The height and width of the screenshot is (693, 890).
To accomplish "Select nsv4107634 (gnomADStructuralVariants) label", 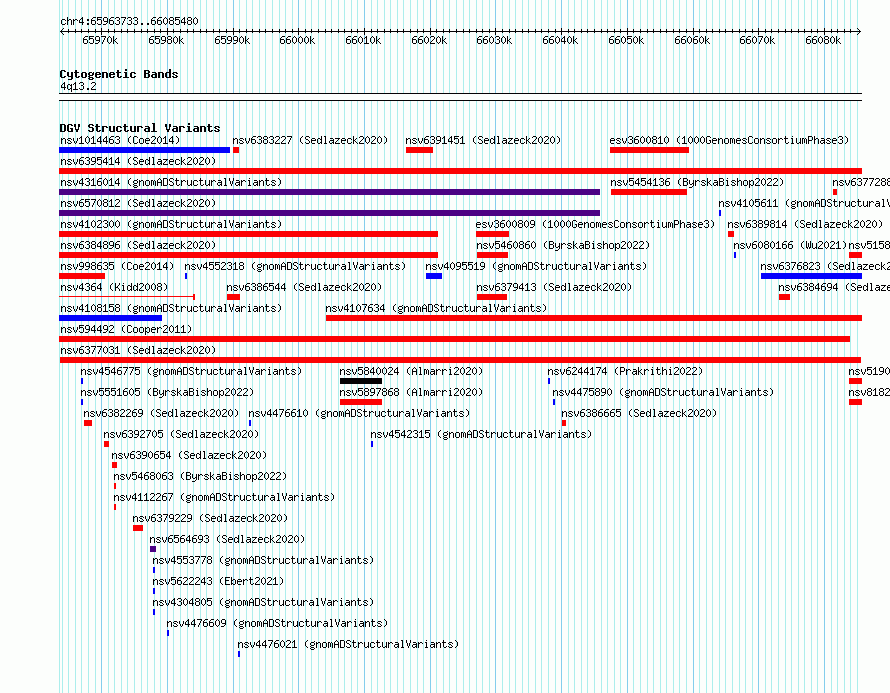I will [x=436, y=308].
